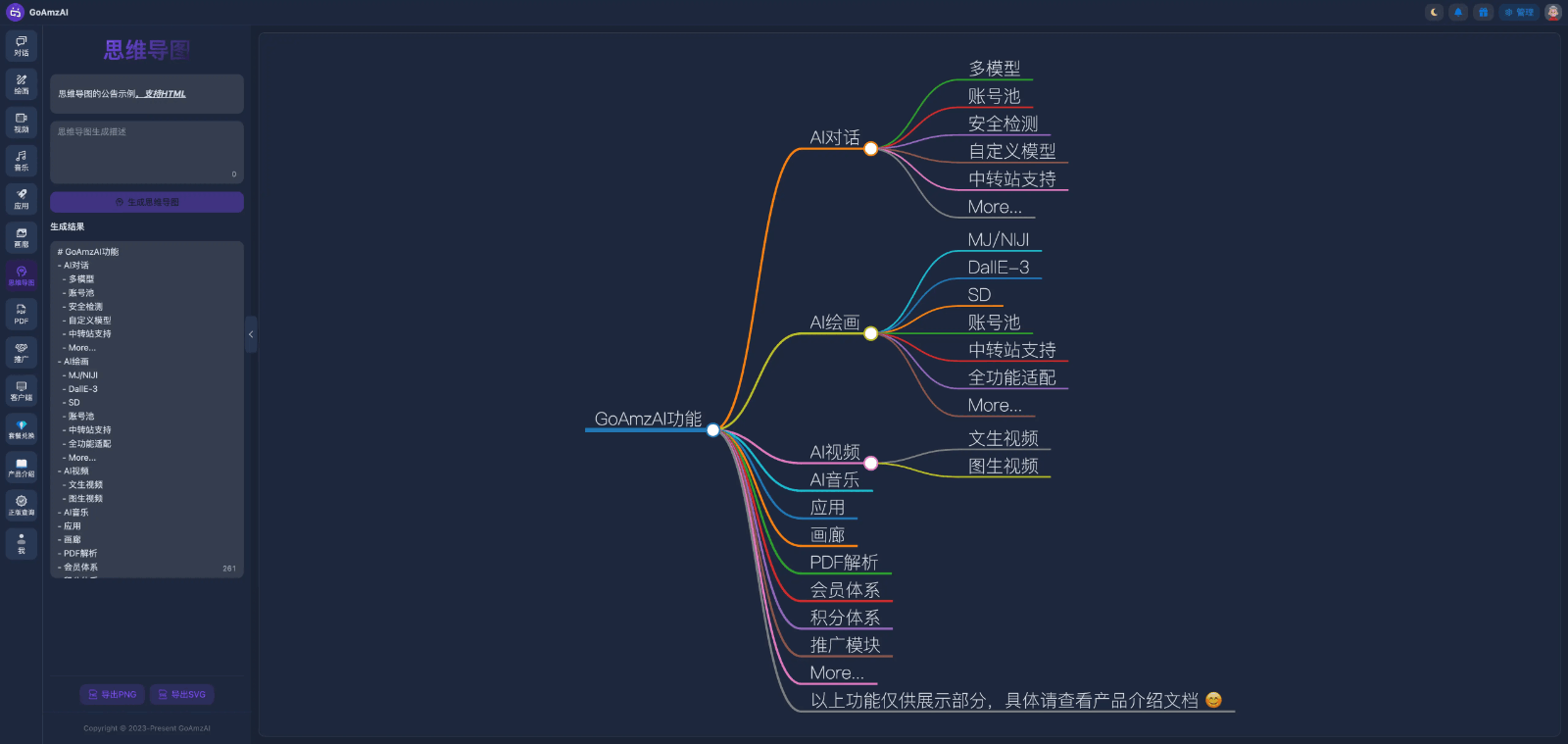
Task: Open the 我 profile sidebar icon
Action: point(22,542)
